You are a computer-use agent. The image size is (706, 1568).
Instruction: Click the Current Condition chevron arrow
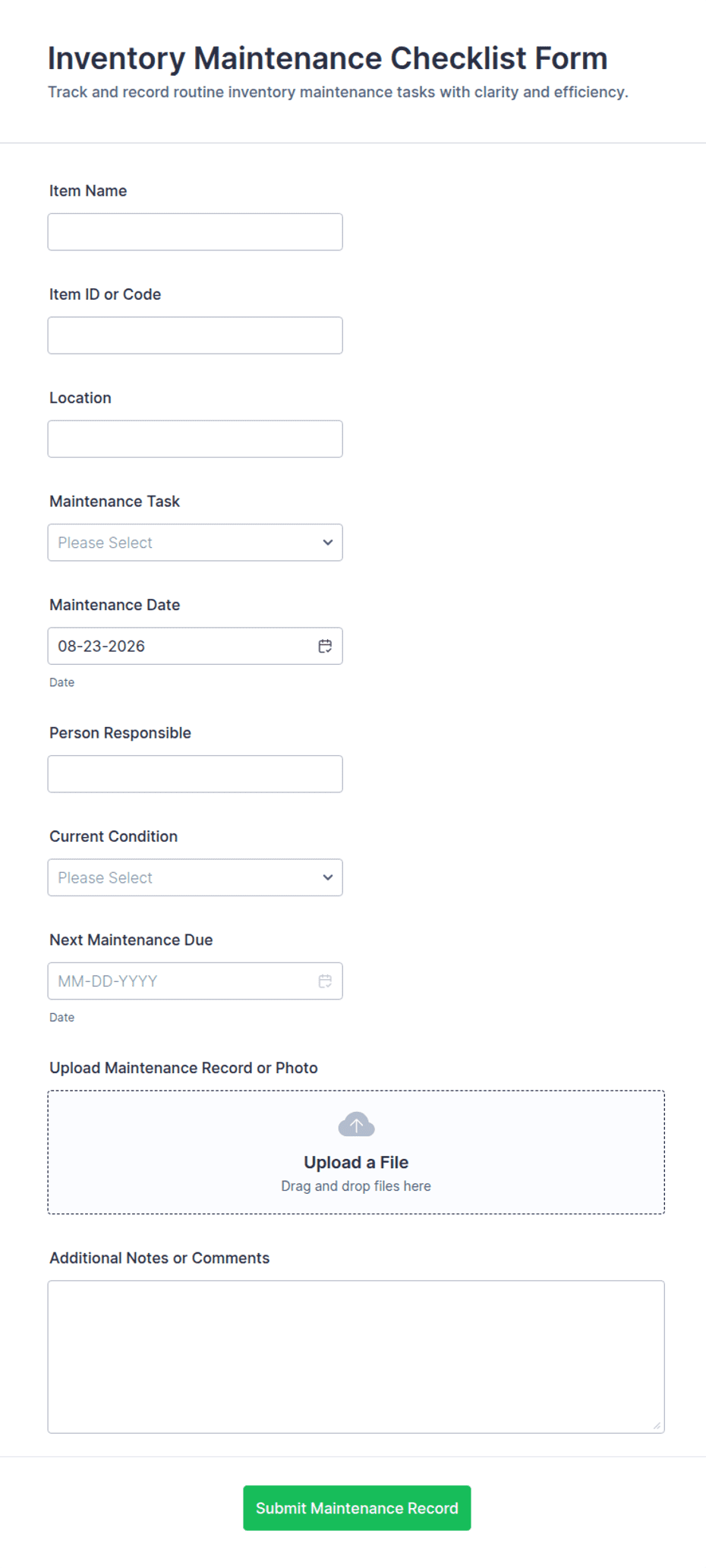[328, 877]
